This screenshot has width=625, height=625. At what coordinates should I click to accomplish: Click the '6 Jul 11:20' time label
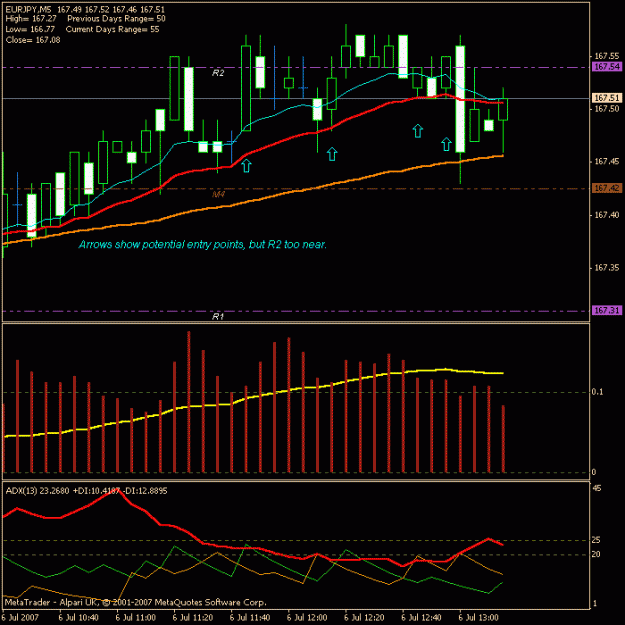193,618
